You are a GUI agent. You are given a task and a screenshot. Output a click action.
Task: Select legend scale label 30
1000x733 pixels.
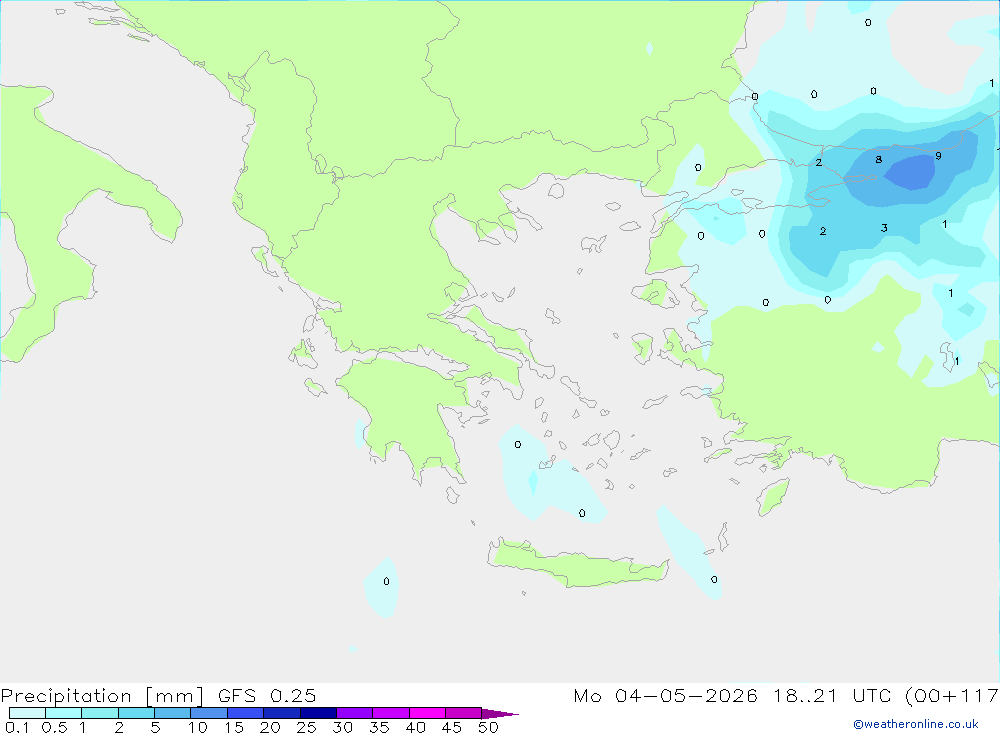[343, 727]
